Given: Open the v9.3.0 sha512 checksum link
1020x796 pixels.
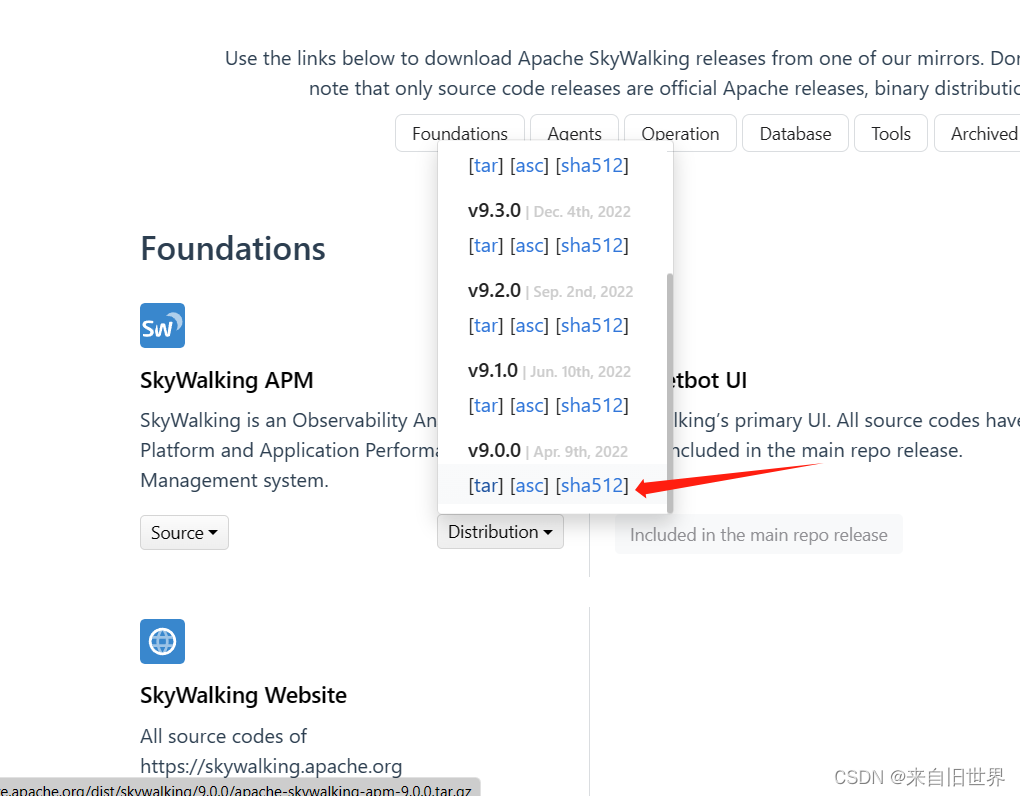Looking at the screenshot, I should tap(592, 245).
